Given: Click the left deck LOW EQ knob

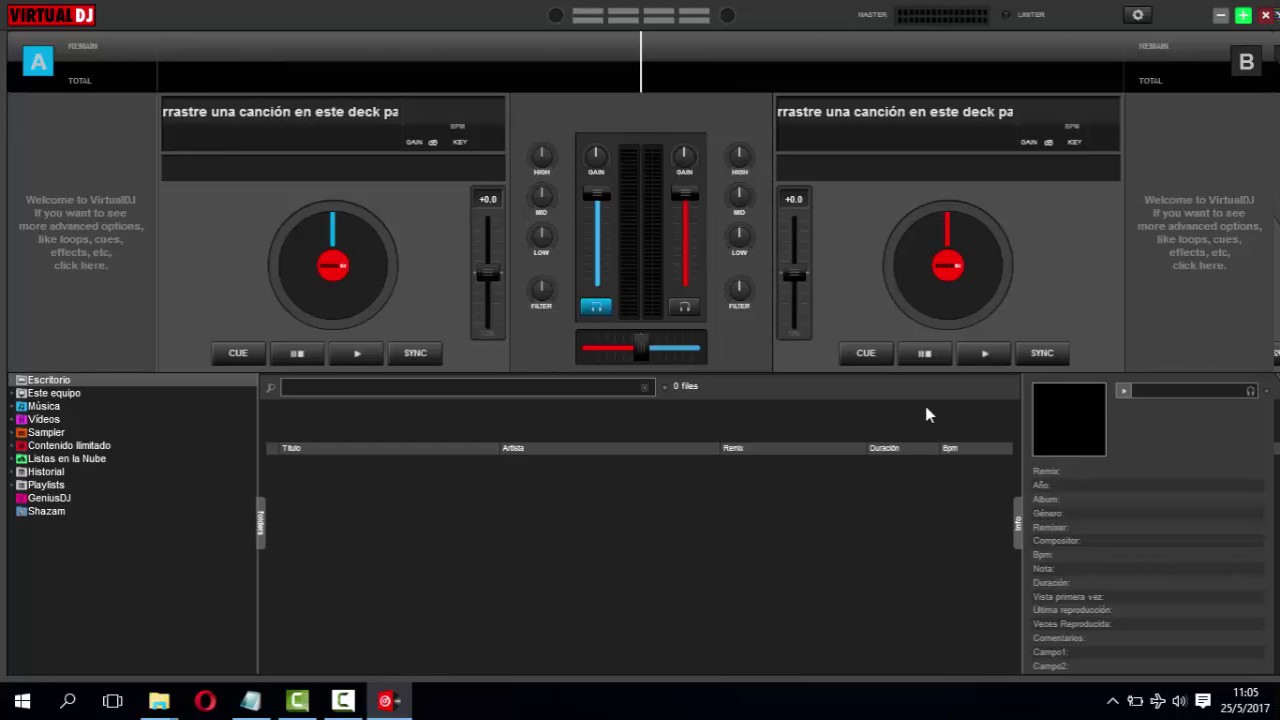Looking at the screenshot, I should tap(541, 236).
